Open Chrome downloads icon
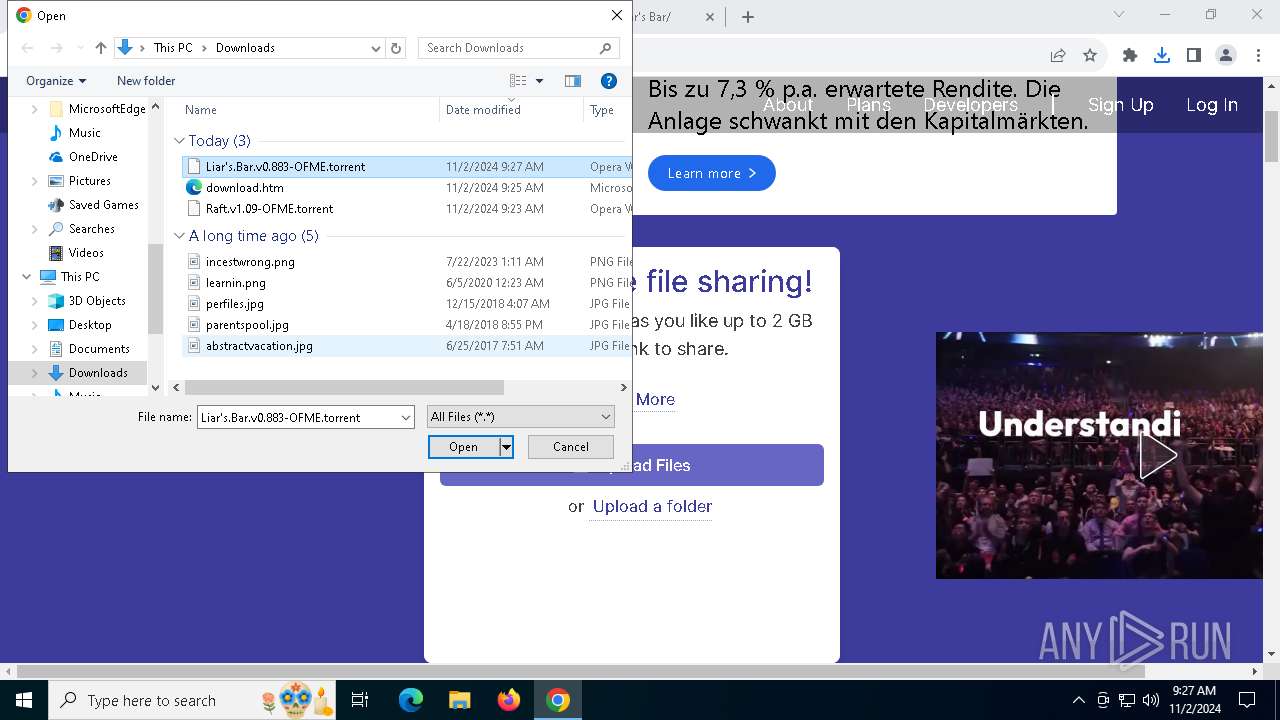The width and height of the screenshot is (1280, 720). point(1162,56)
